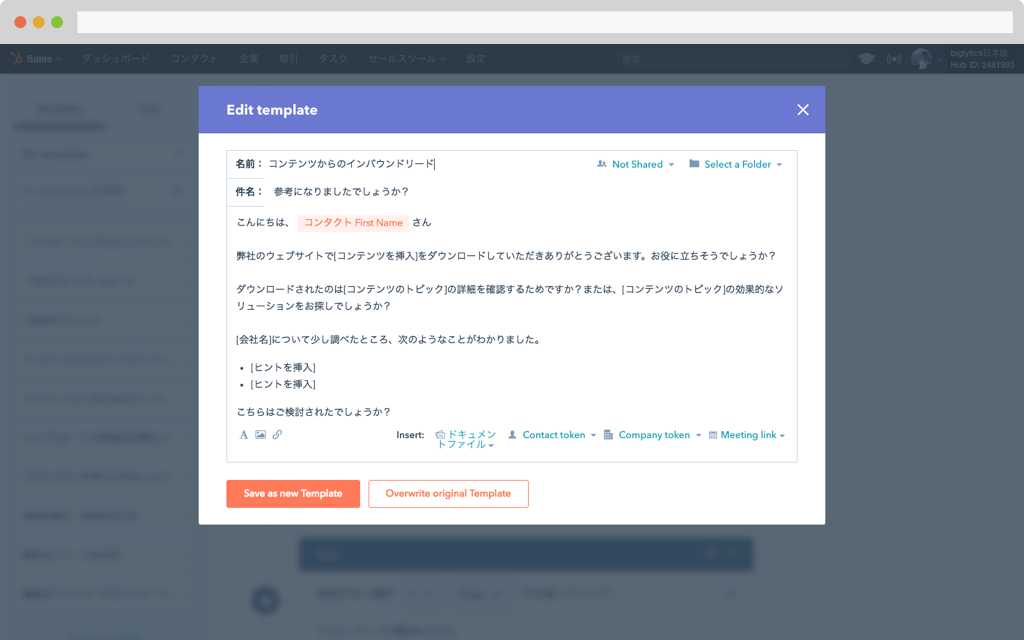Insert an image with the picture icon
This screenshot has width=1024, height=640.
pos(261,434)
